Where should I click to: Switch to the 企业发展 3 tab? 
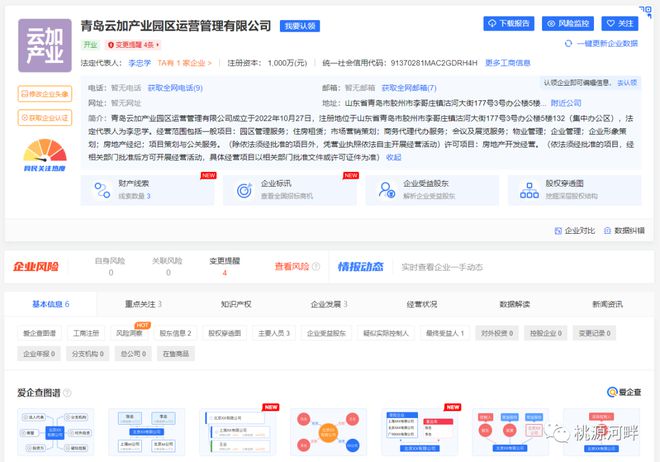coord(329,304)
